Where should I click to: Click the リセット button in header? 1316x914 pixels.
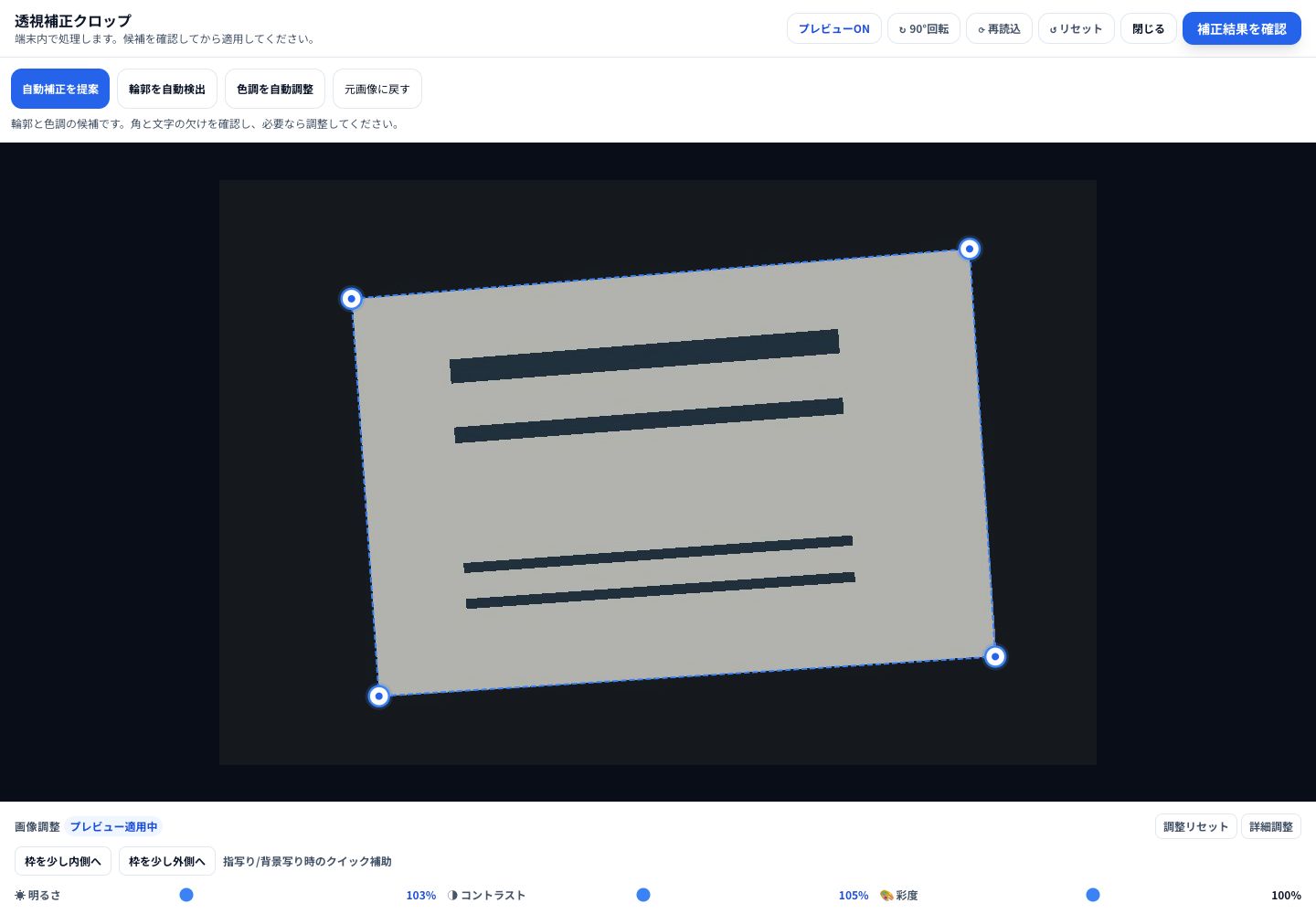(1076, 28)
